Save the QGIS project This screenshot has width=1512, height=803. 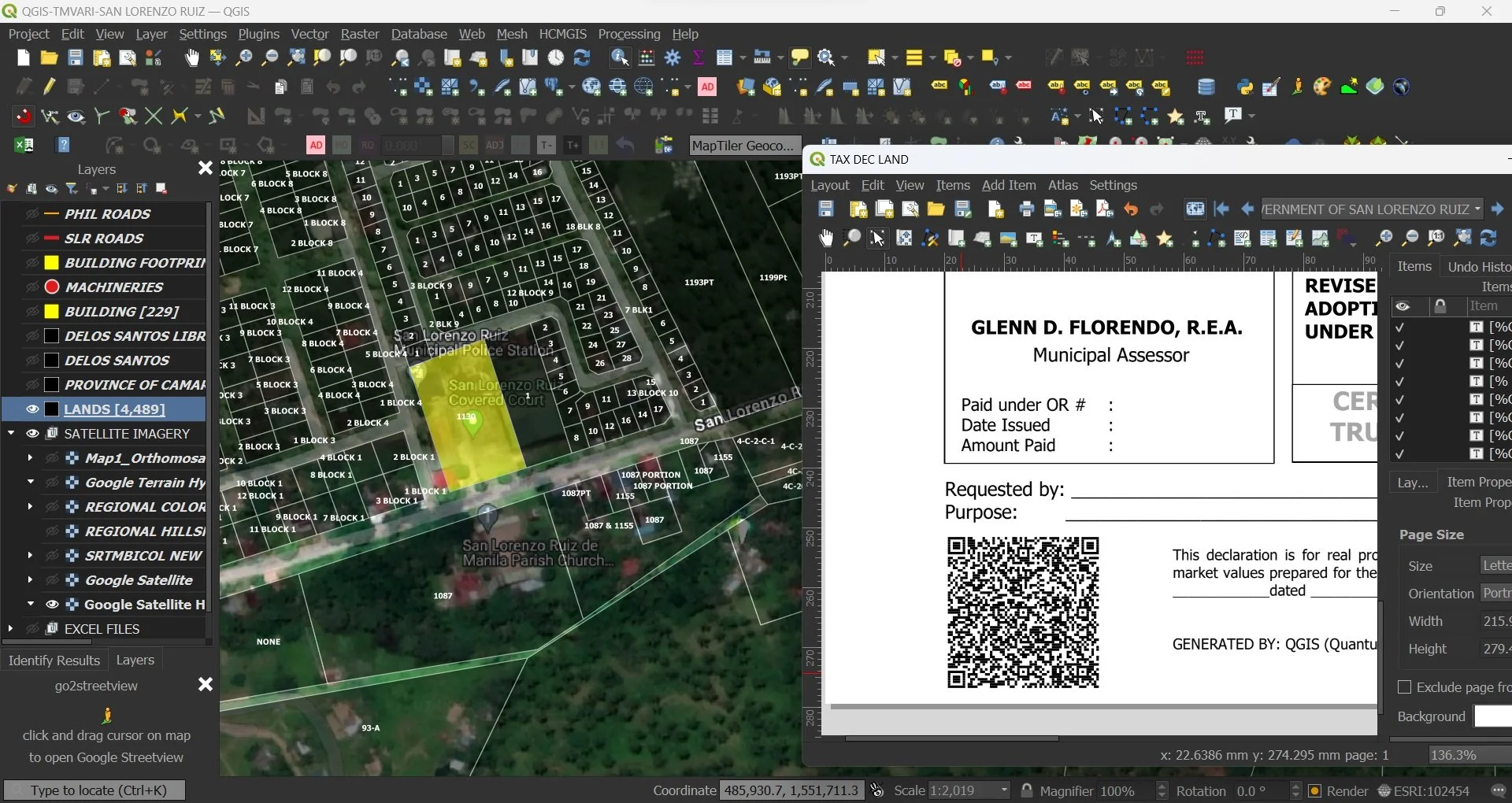coord(75,57)
